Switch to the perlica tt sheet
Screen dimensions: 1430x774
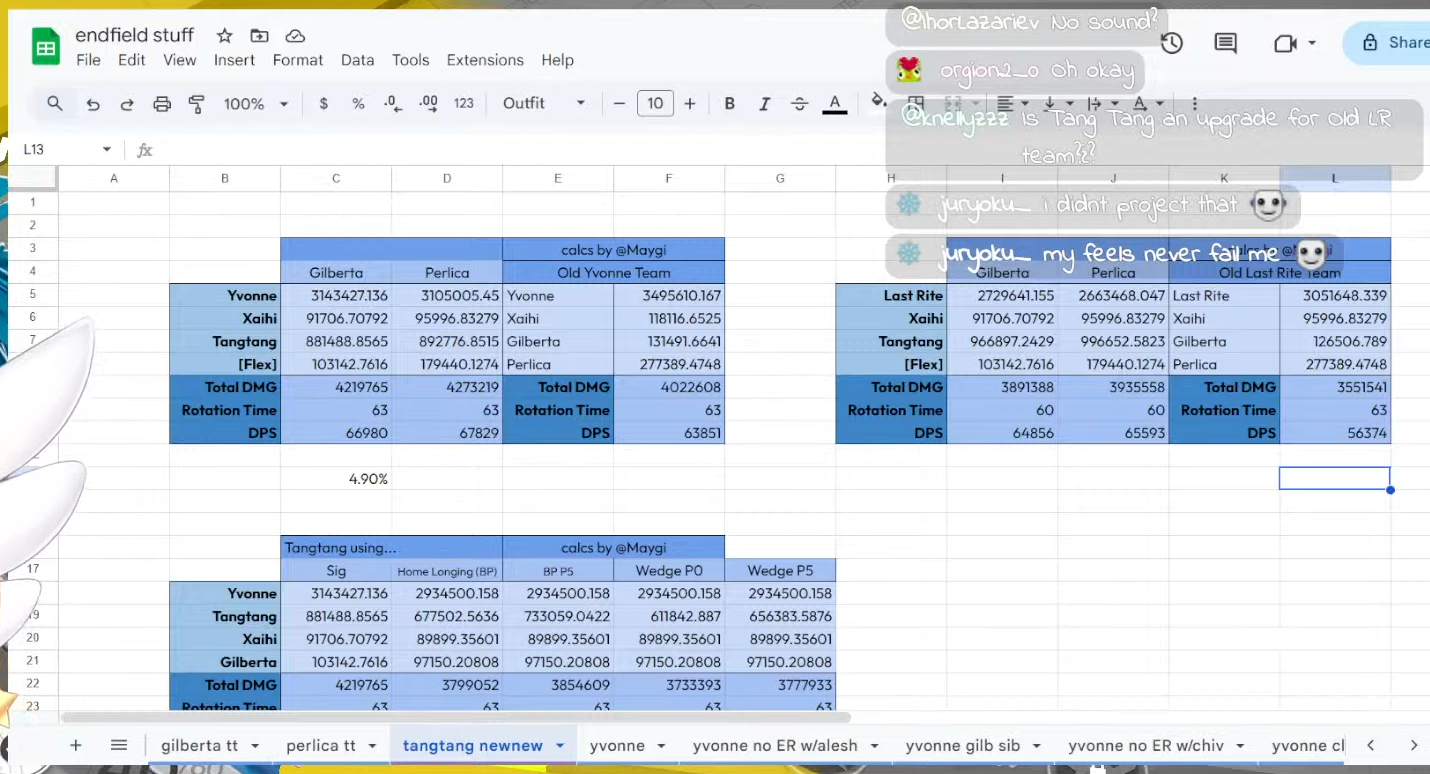(x=321, y=746)
